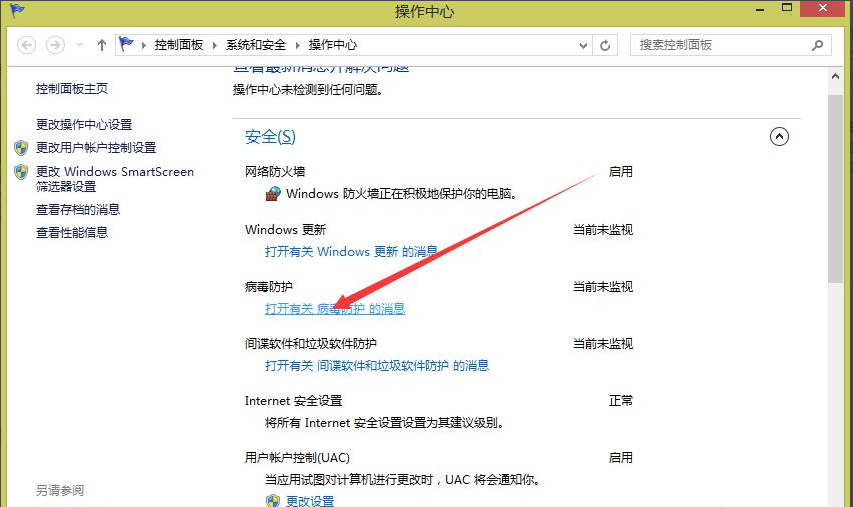
Task: Click the scrollbar up arrow
Action: coord(836,77)
